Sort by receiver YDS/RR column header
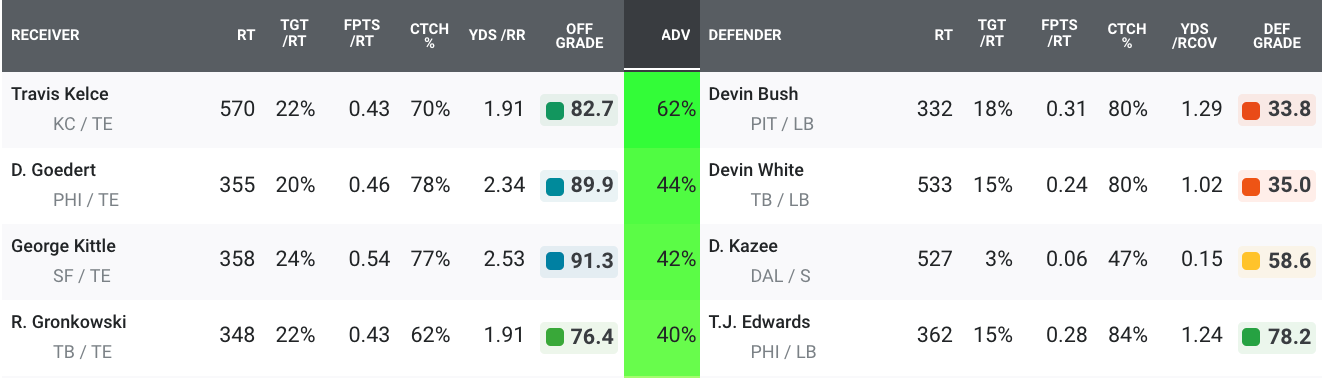 click(497, 35)
